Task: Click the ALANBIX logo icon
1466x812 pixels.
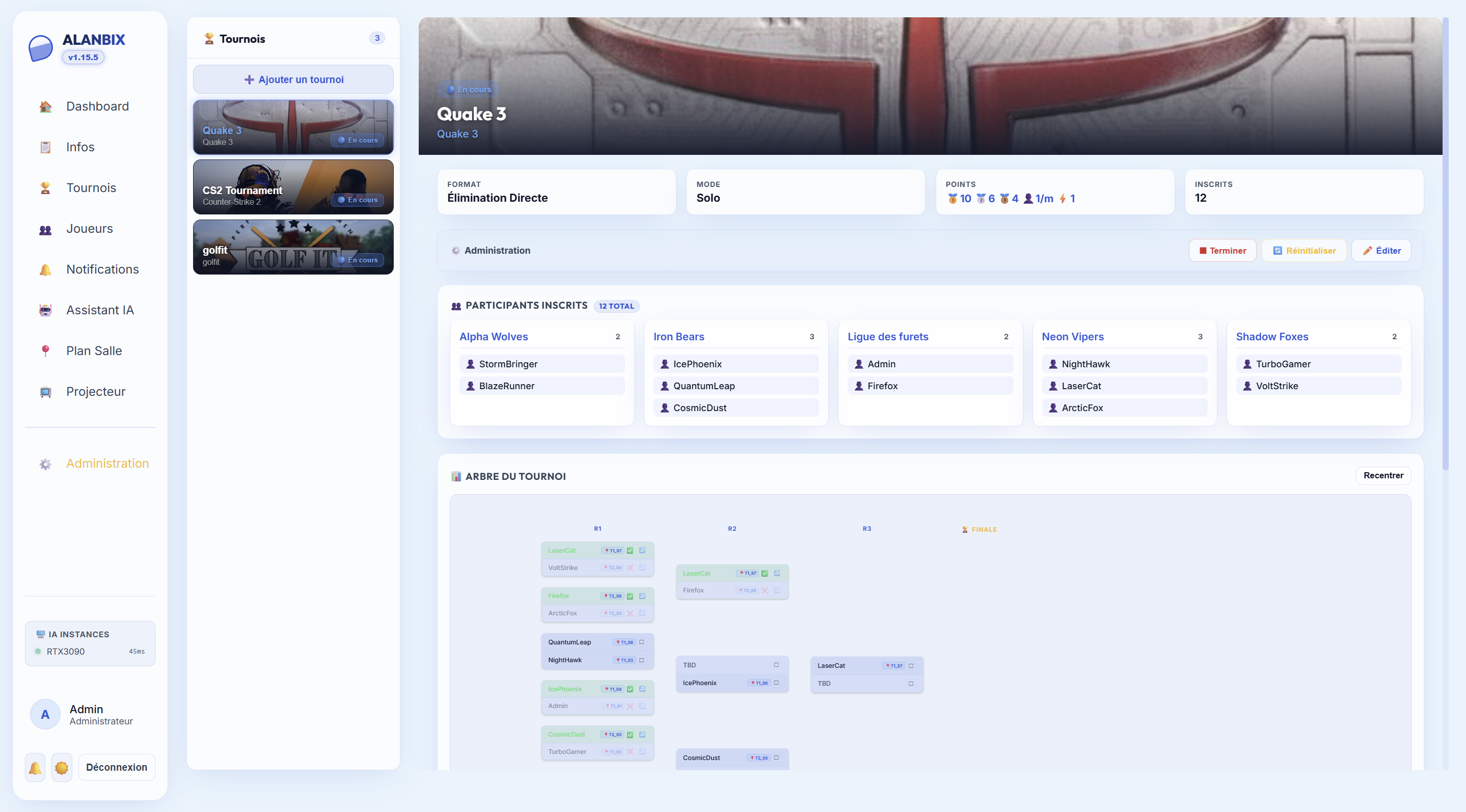Action: [40, 48]
